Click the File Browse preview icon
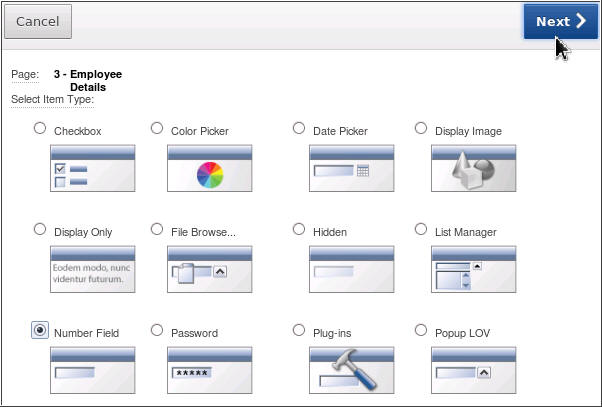Image resolution: width=602 pixels, height=407 pixels. pyautogui.click(x=209, y=269)
